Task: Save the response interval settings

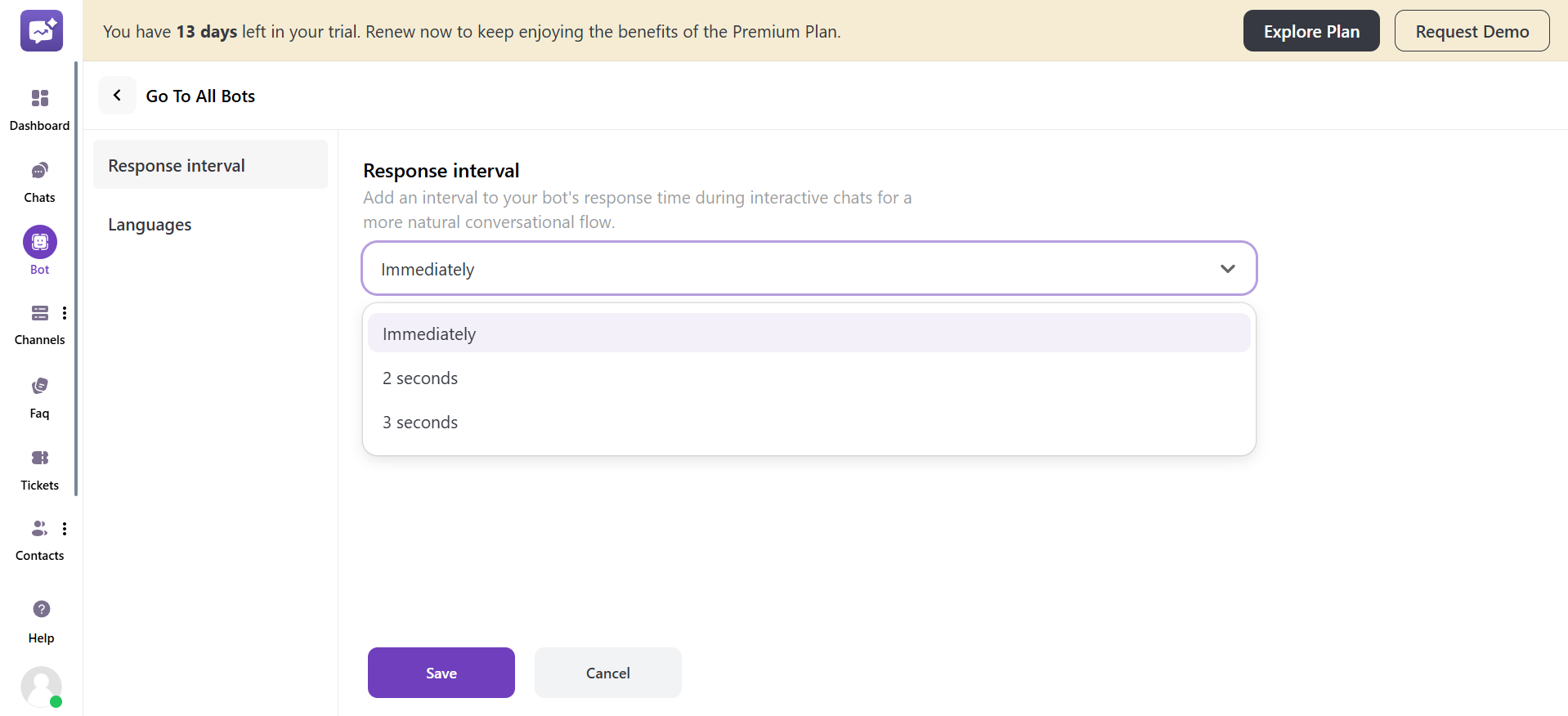Action: click(441, 673)
